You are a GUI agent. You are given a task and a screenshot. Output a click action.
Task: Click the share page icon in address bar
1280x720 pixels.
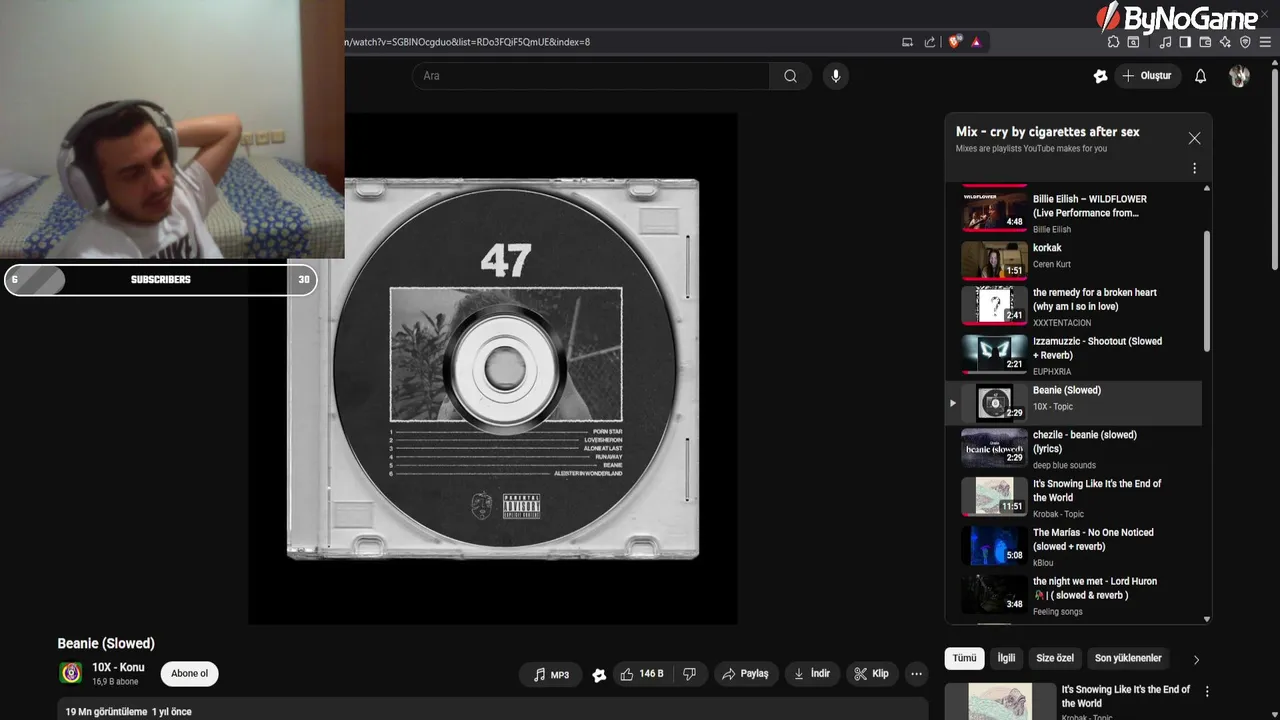point(930,42)
